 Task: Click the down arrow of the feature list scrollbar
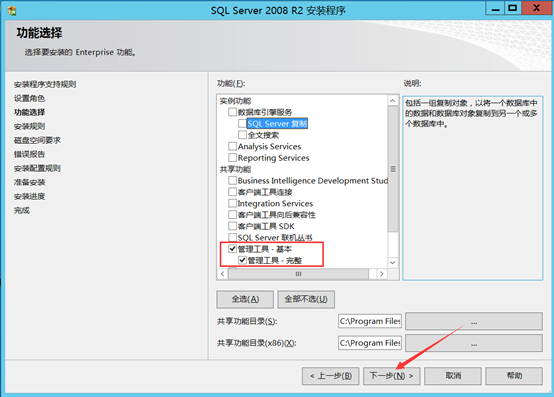click(393, 262)
